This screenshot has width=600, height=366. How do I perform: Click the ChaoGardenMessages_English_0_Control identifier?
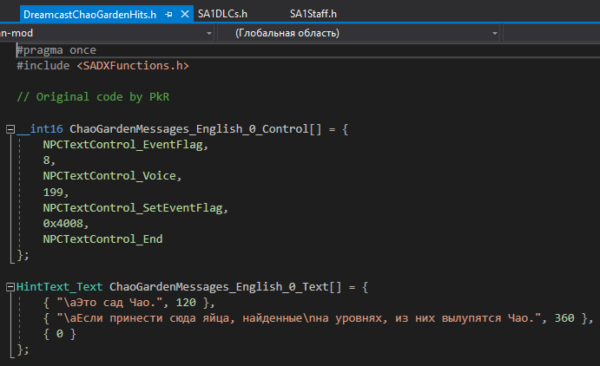coord(189,129)
